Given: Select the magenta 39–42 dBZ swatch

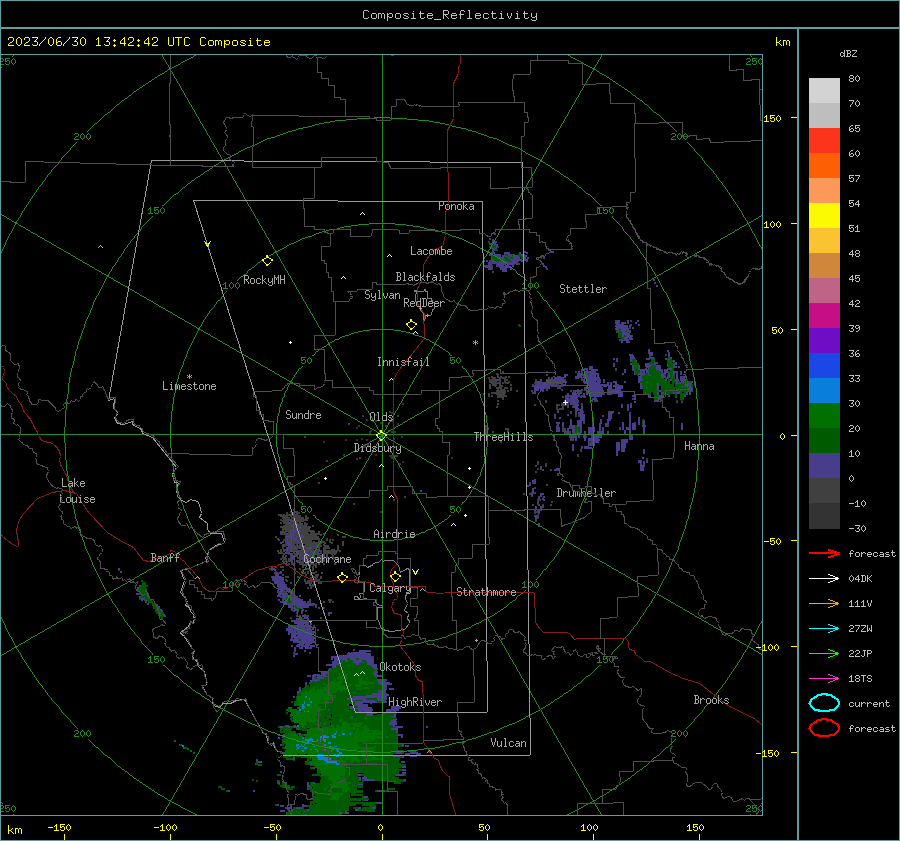Looking at the screenshot, I should pyautogui.click(x=824, y=315).
